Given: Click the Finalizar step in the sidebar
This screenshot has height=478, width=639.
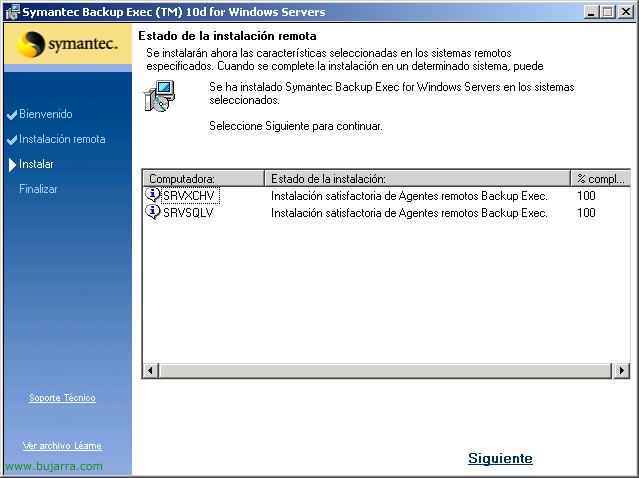Looking at the screenshot, I should coord(38,189).
